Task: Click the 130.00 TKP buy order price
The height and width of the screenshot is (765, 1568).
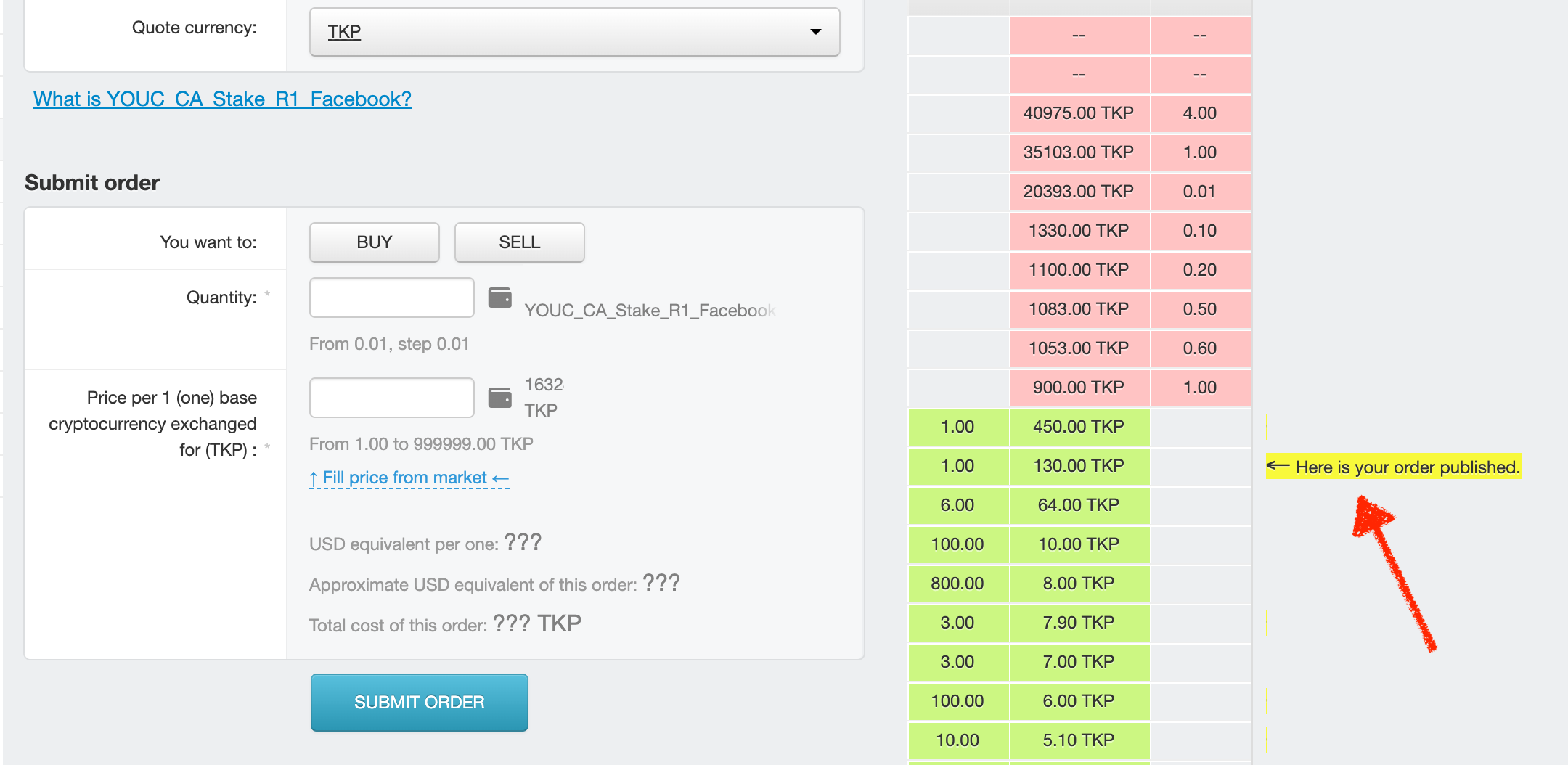Action: click(1079, 466)
